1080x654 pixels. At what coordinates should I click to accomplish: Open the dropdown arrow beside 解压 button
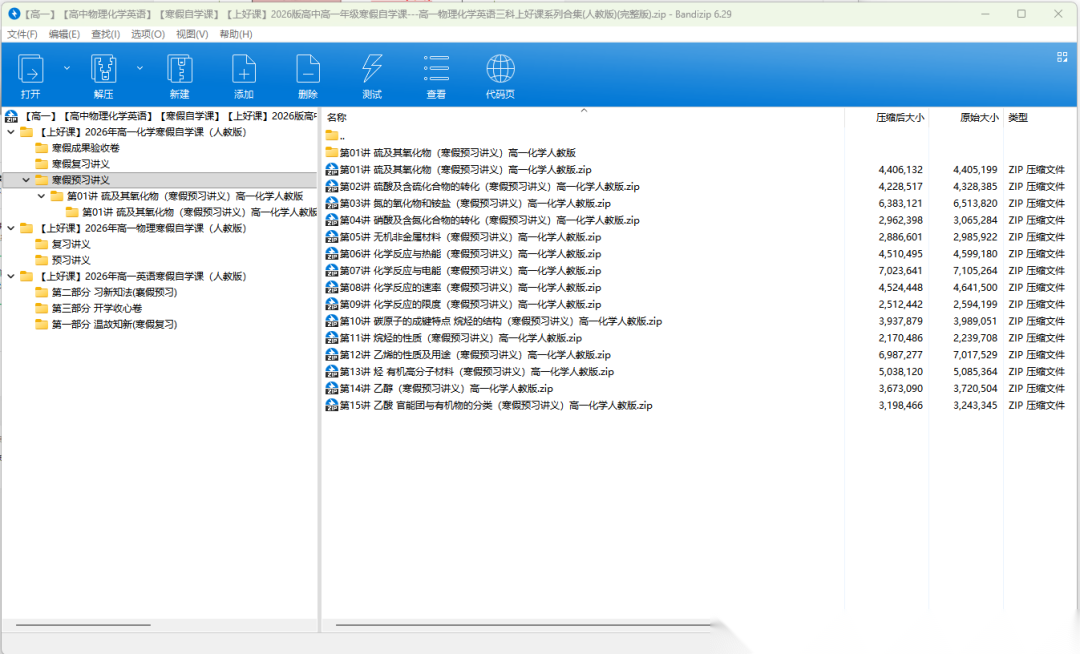pos(140,68)
